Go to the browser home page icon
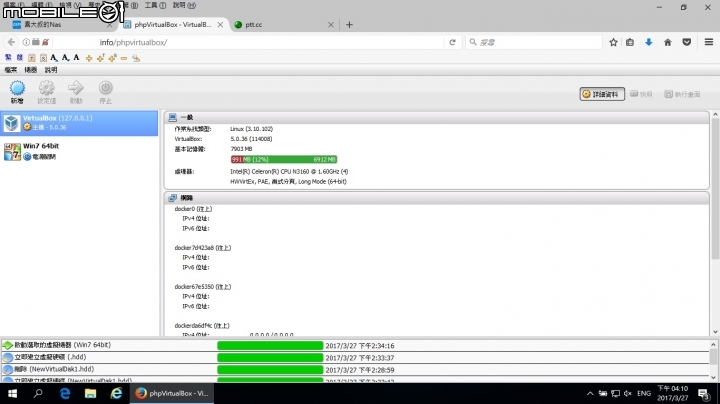 pos(668,42)
